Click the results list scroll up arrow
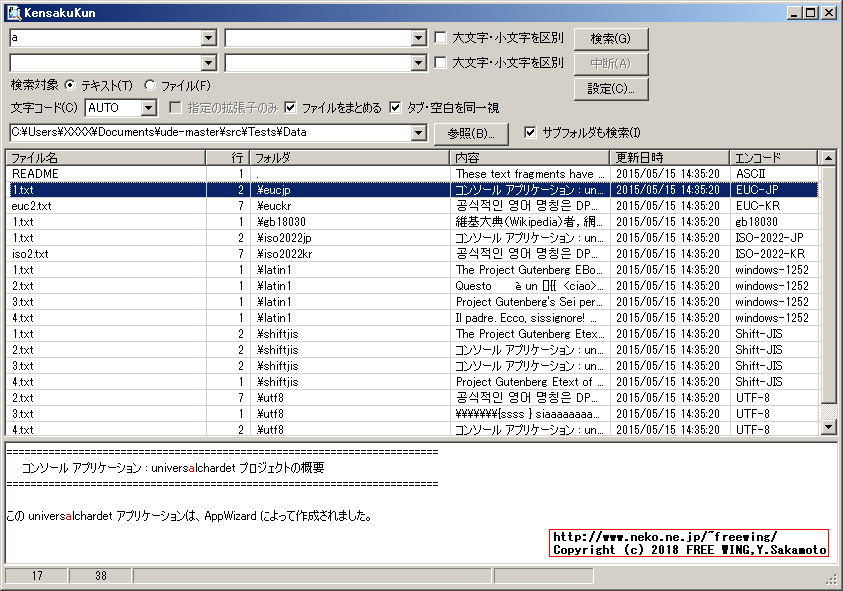843x591 pixels. [x=828, y=158]
